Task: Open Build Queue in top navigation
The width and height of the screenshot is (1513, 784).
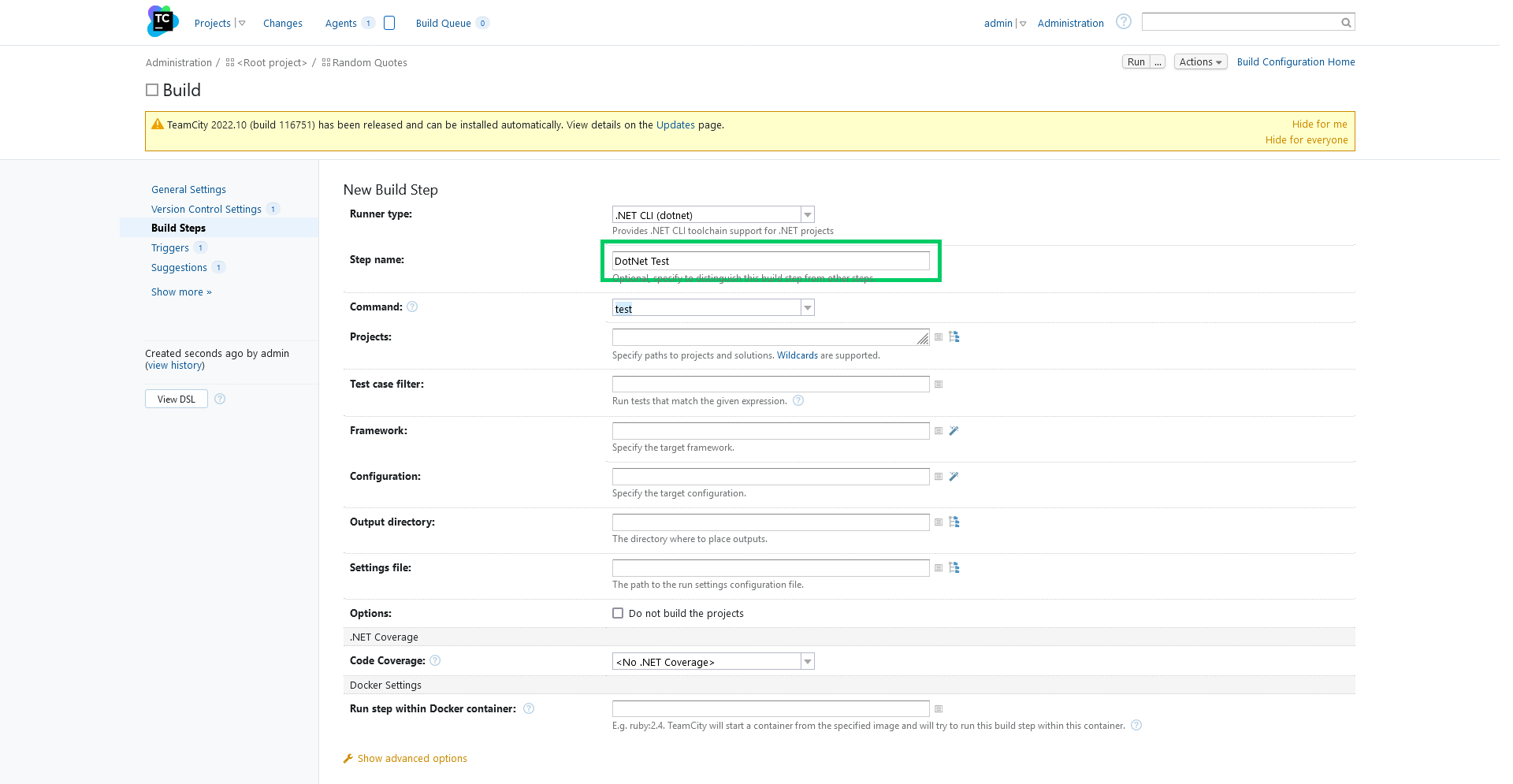Action: coord(444,24)
